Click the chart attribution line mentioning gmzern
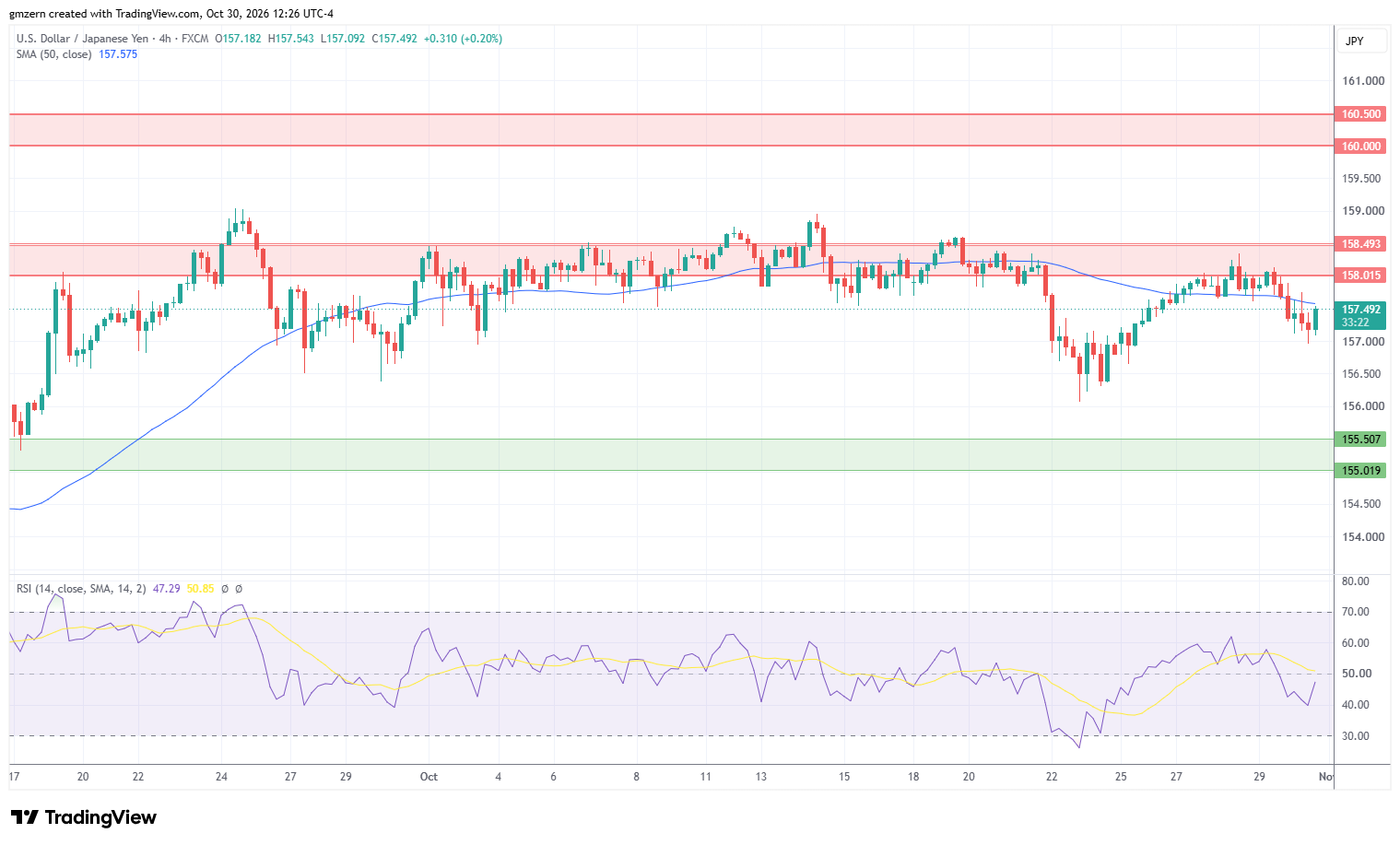The width and height of the screenshot is (1400, 845). click(x=171, y=14)
